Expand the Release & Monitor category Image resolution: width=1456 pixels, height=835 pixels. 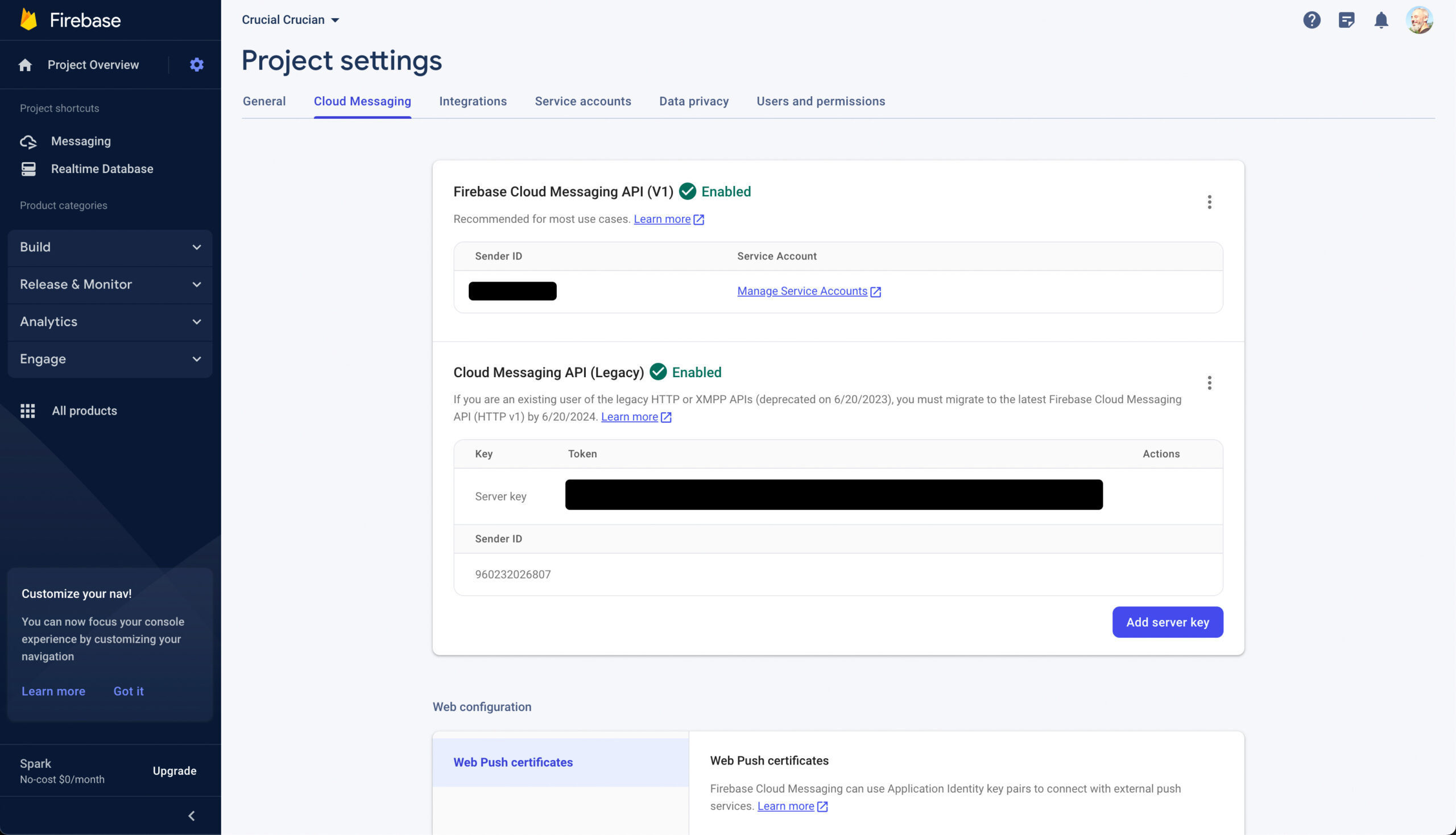click(x=110, y=284)
